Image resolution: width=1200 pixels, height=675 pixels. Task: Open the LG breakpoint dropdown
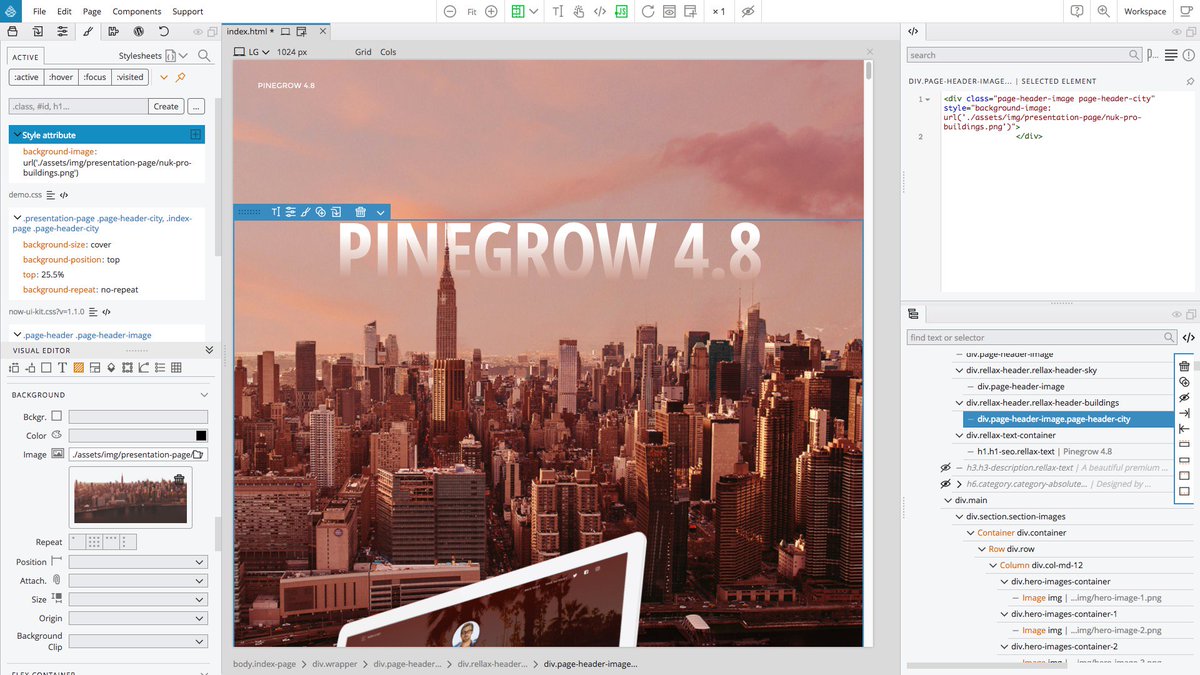254,52
